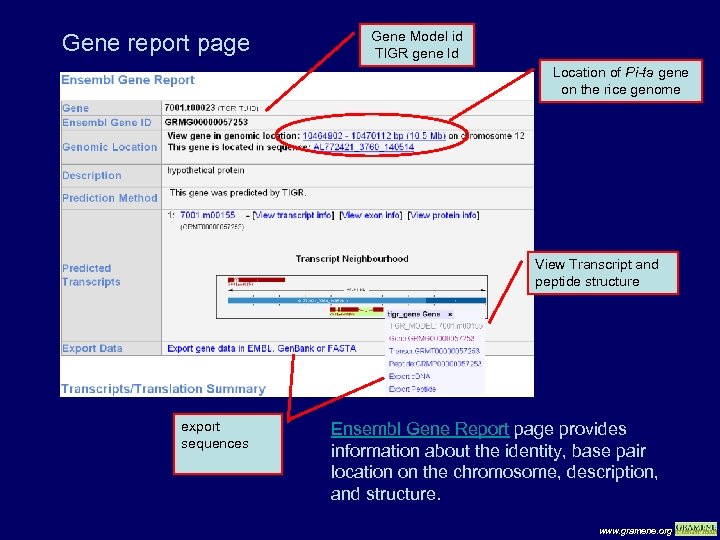Click gene name '7001.t00023'
Image resolution: width=720 pixels, height=540 pixels.
(190, 108)
